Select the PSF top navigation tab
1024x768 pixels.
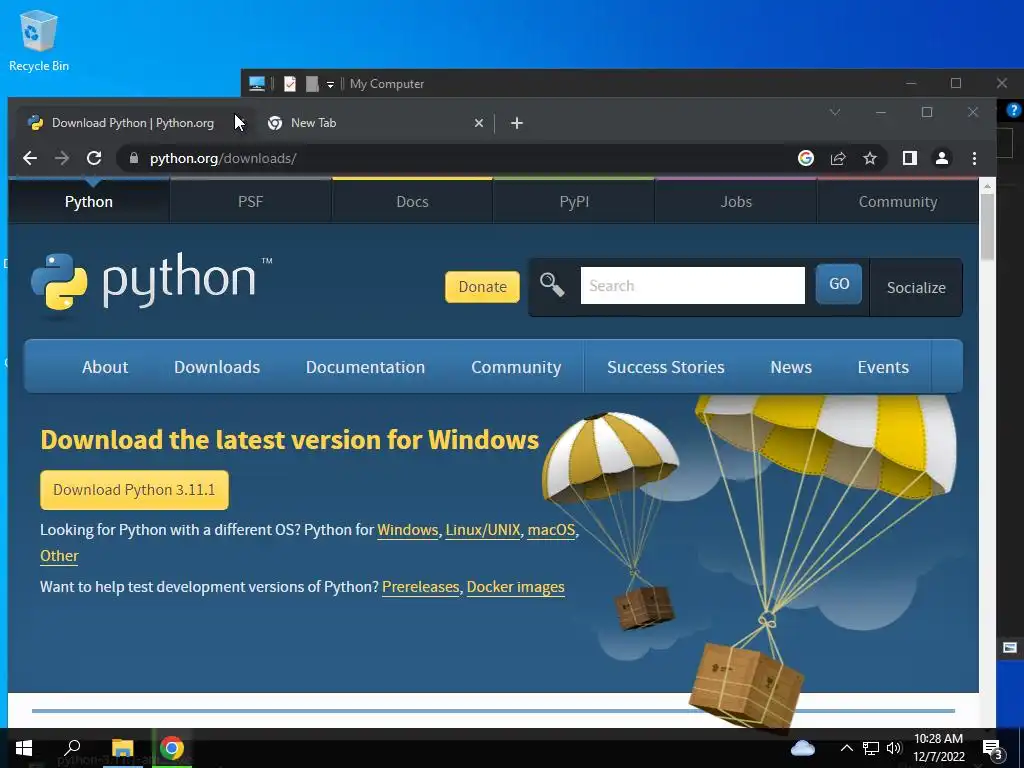pyautogui.click(x=251, y=201)
